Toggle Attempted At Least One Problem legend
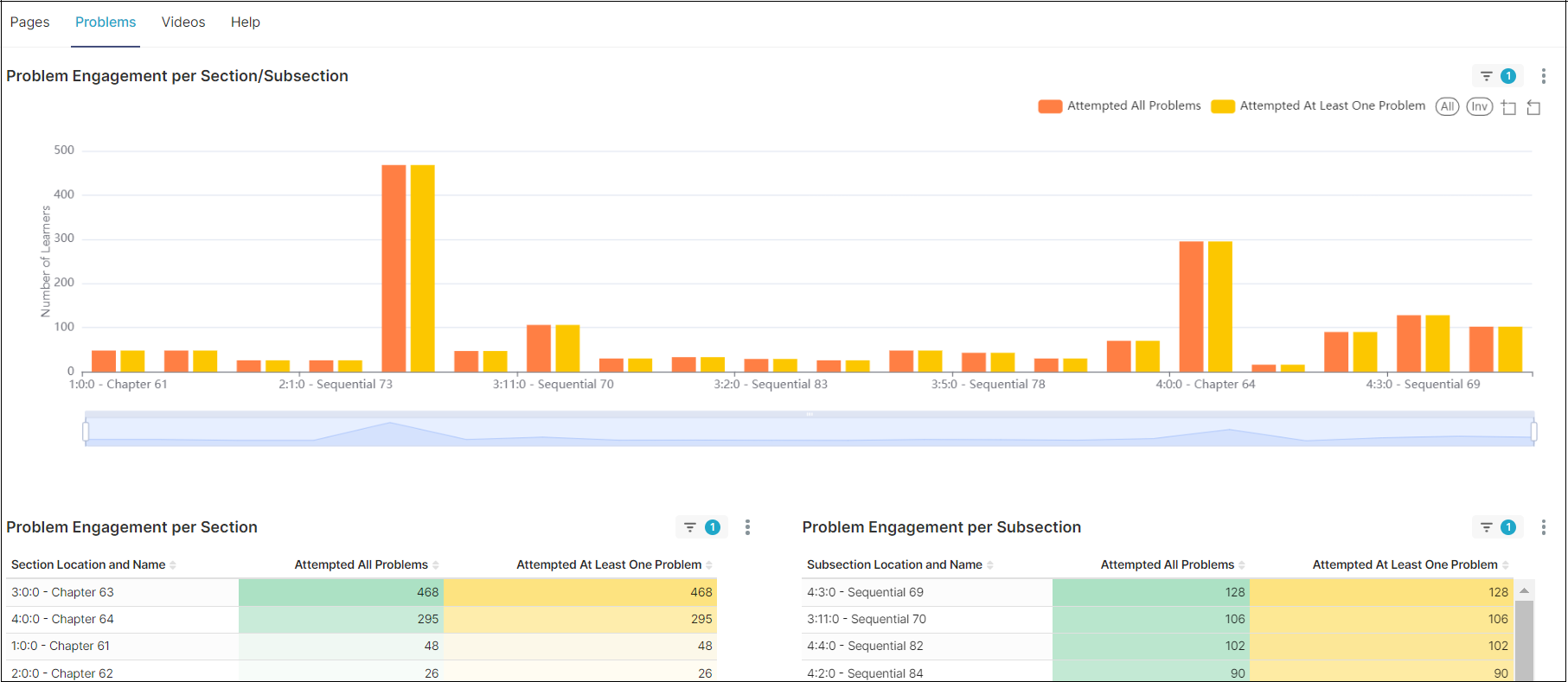The image size is (1568, 682). (1318, 105)
